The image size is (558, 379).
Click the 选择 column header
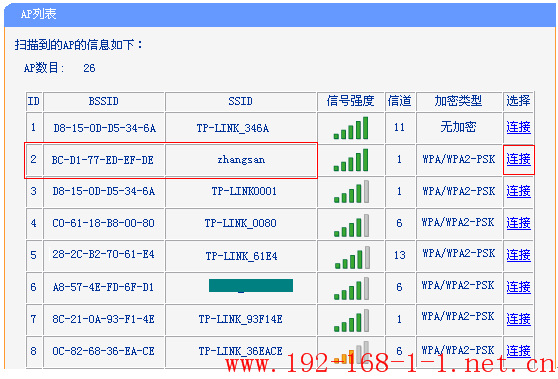point(518,101)
